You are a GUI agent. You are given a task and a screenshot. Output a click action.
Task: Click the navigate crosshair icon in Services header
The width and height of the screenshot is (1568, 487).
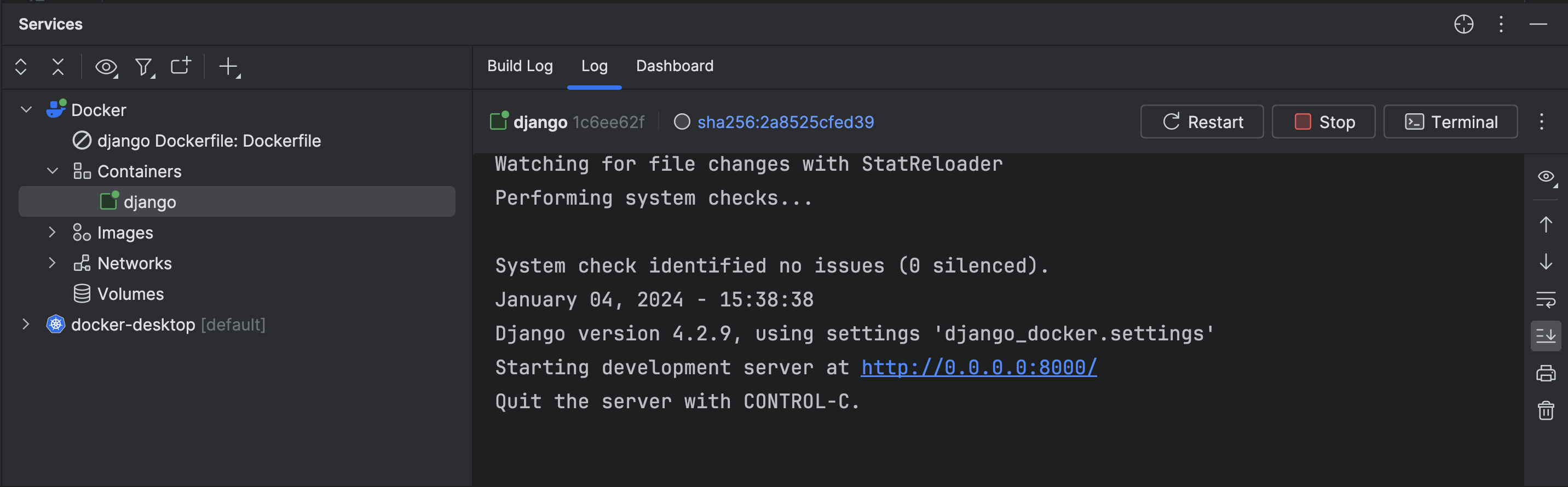pyautogui.click(x=1463, y=24)
